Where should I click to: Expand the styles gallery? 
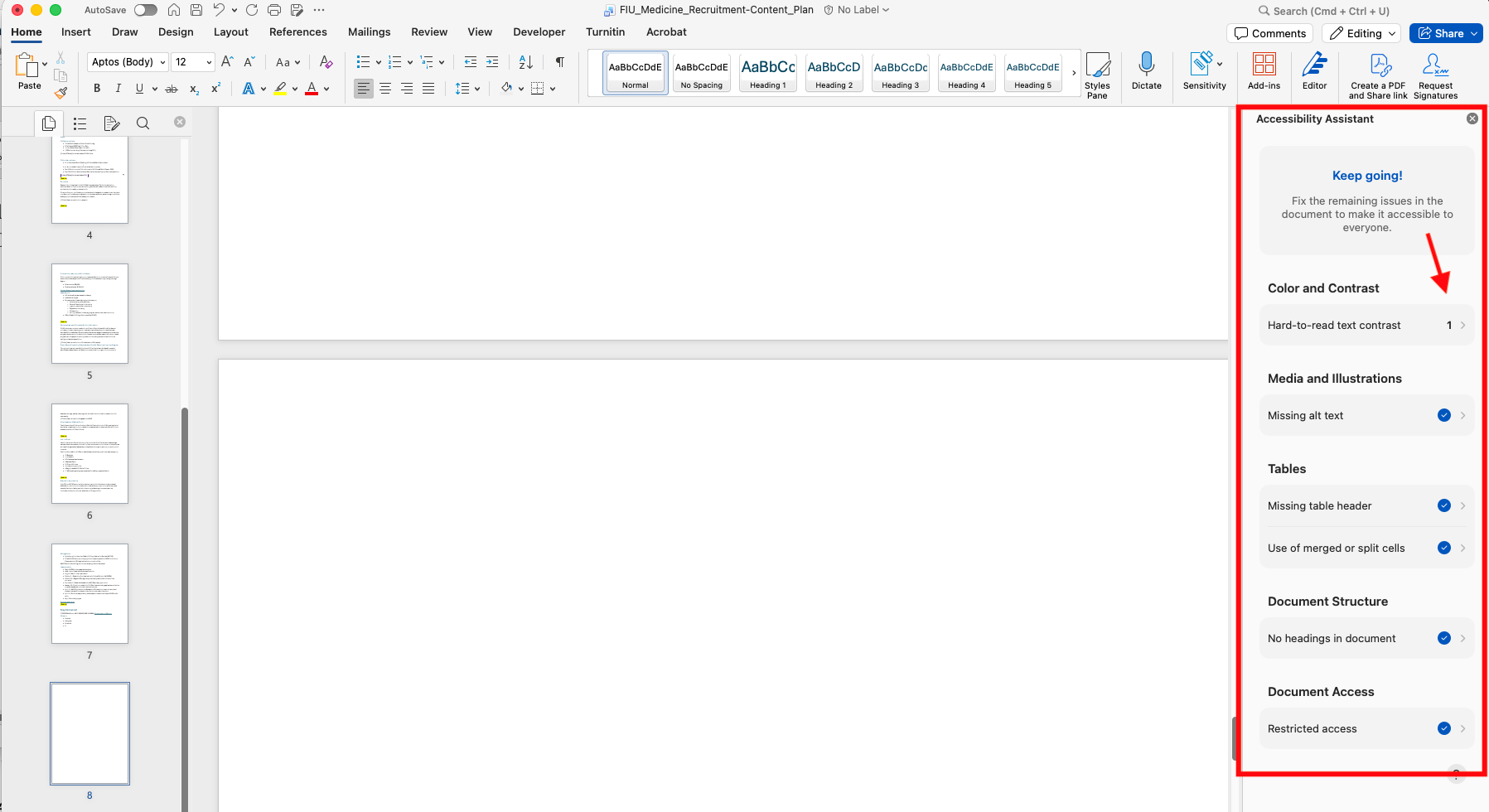(x=1074, y=73)
